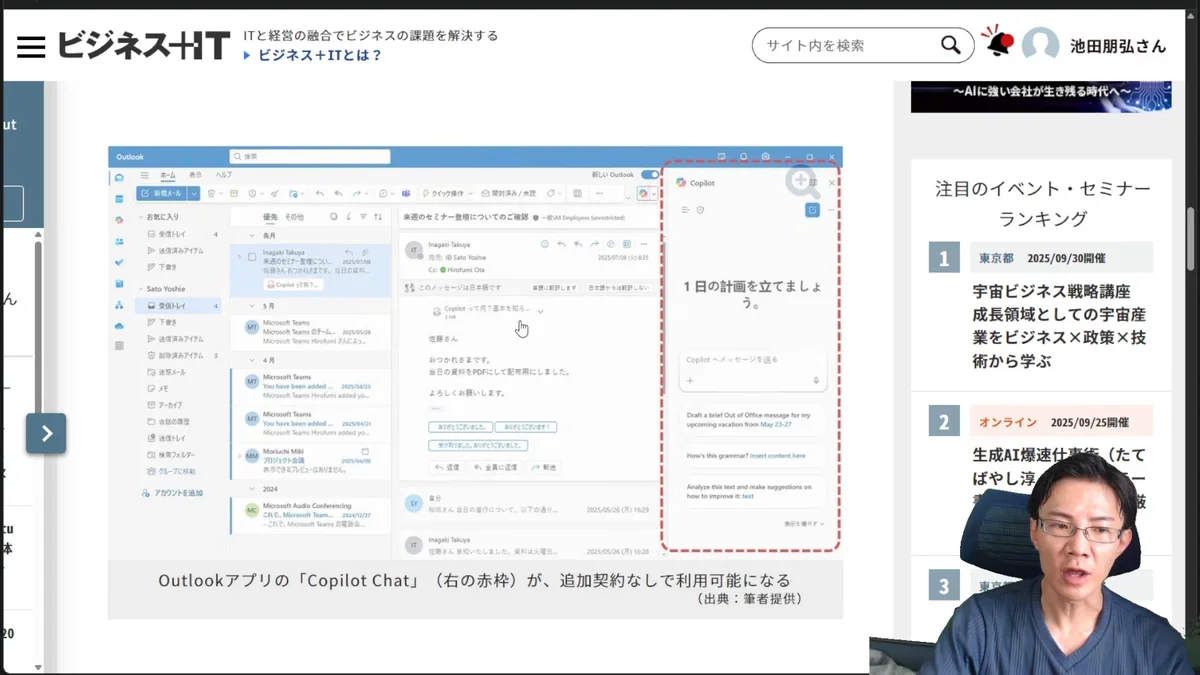Collapse the 5月 message group
Screen dimensions: 1200x675
pyautogui.click(x=252, y=306)
